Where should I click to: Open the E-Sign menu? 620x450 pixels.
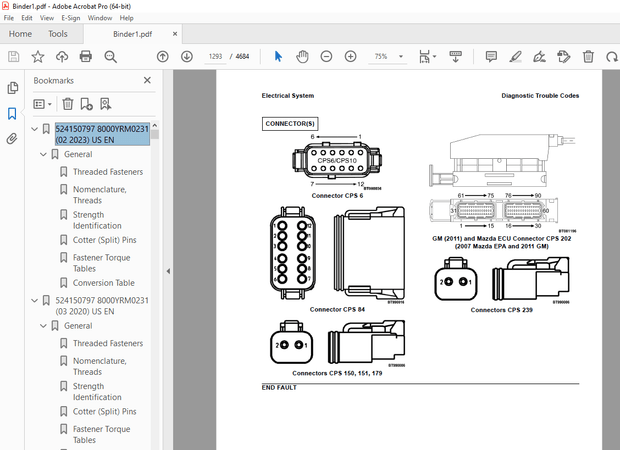[68, 18]
